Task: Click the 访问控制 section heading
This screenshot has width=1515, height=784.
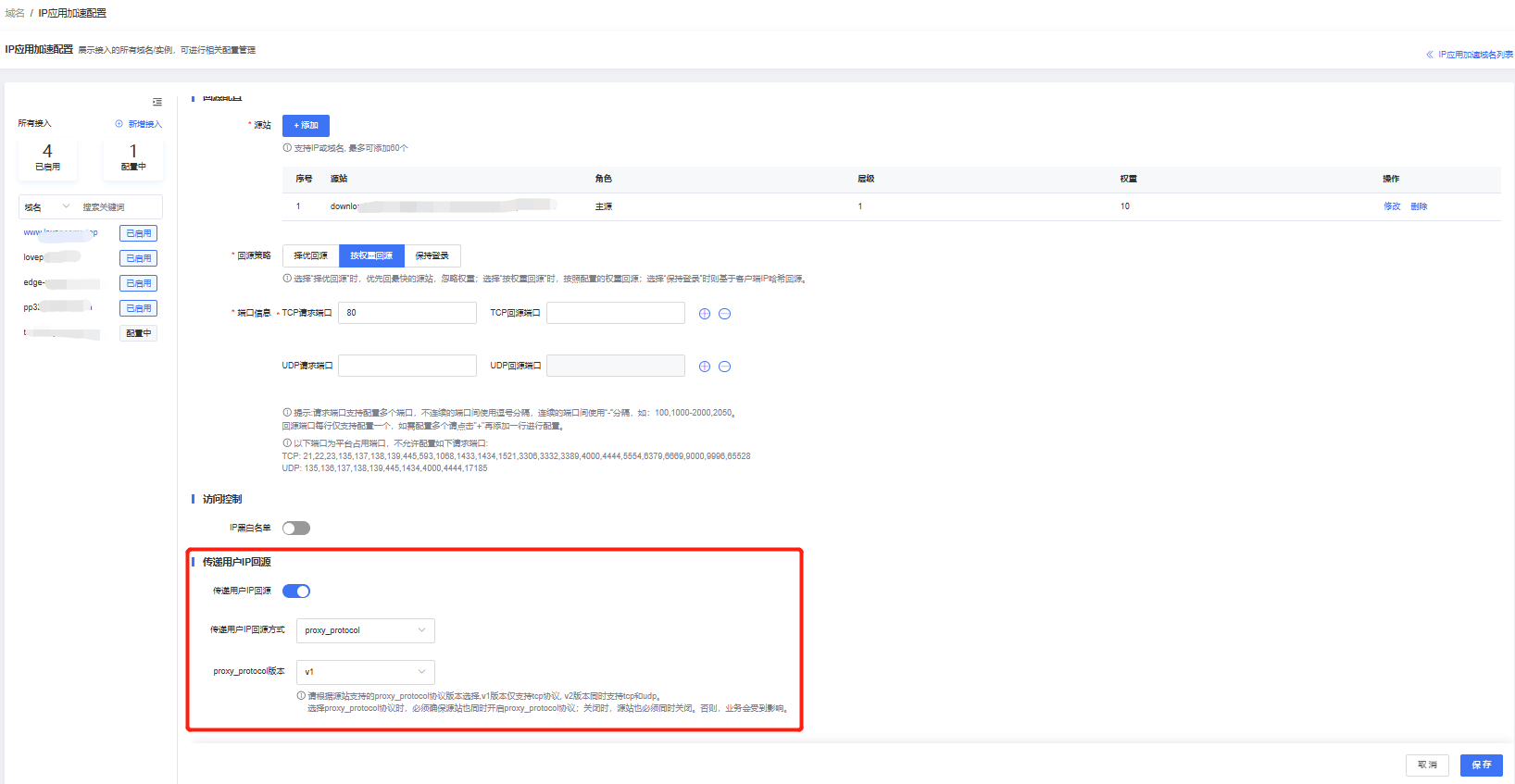Action: pyautogui.click(x=222, y=499)
